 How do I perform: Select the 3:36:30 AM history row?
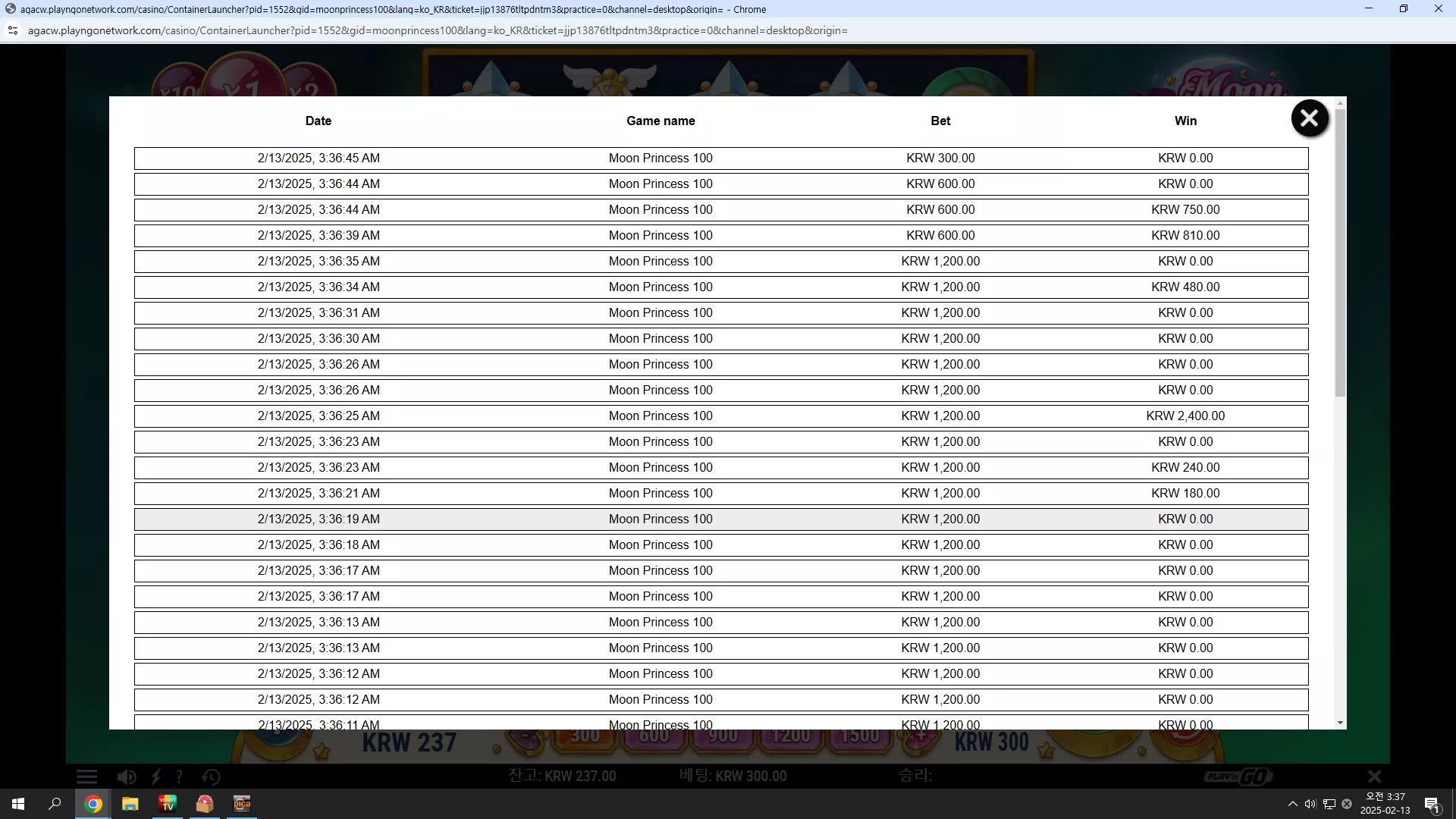pos(721,339)
